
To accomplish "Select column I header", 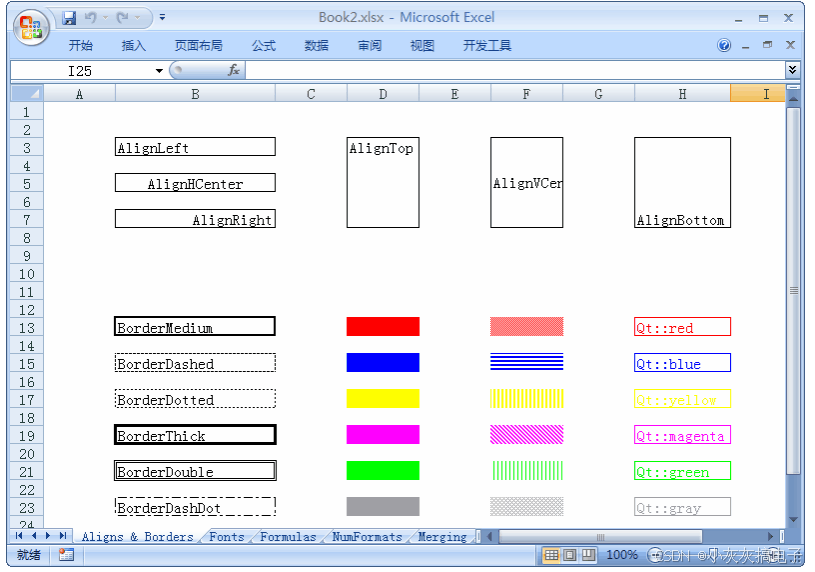I will pos(757,94).
